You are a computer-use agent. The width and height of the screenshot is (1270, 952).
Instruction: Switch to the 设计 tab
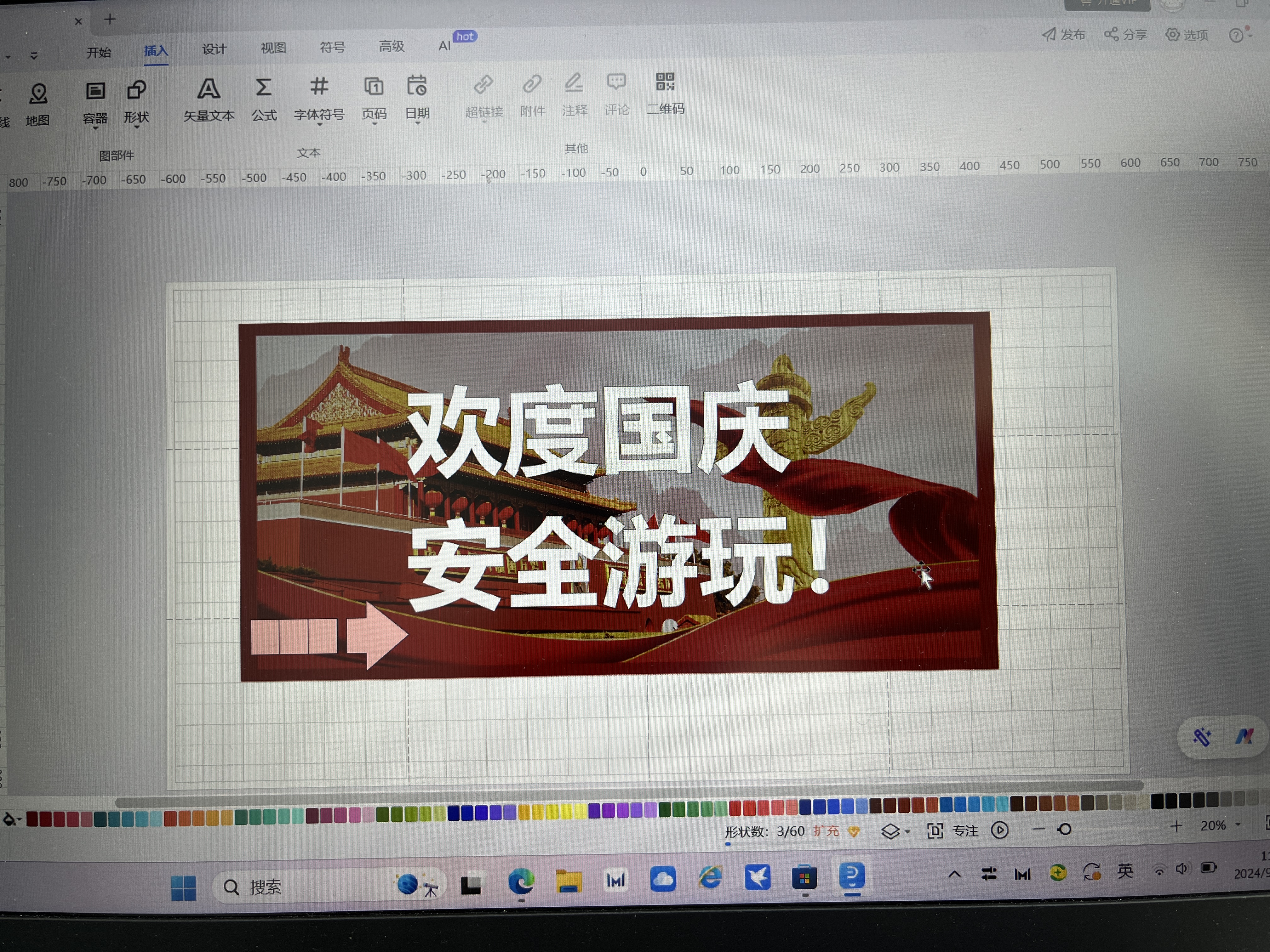click(x=214, y=49)
